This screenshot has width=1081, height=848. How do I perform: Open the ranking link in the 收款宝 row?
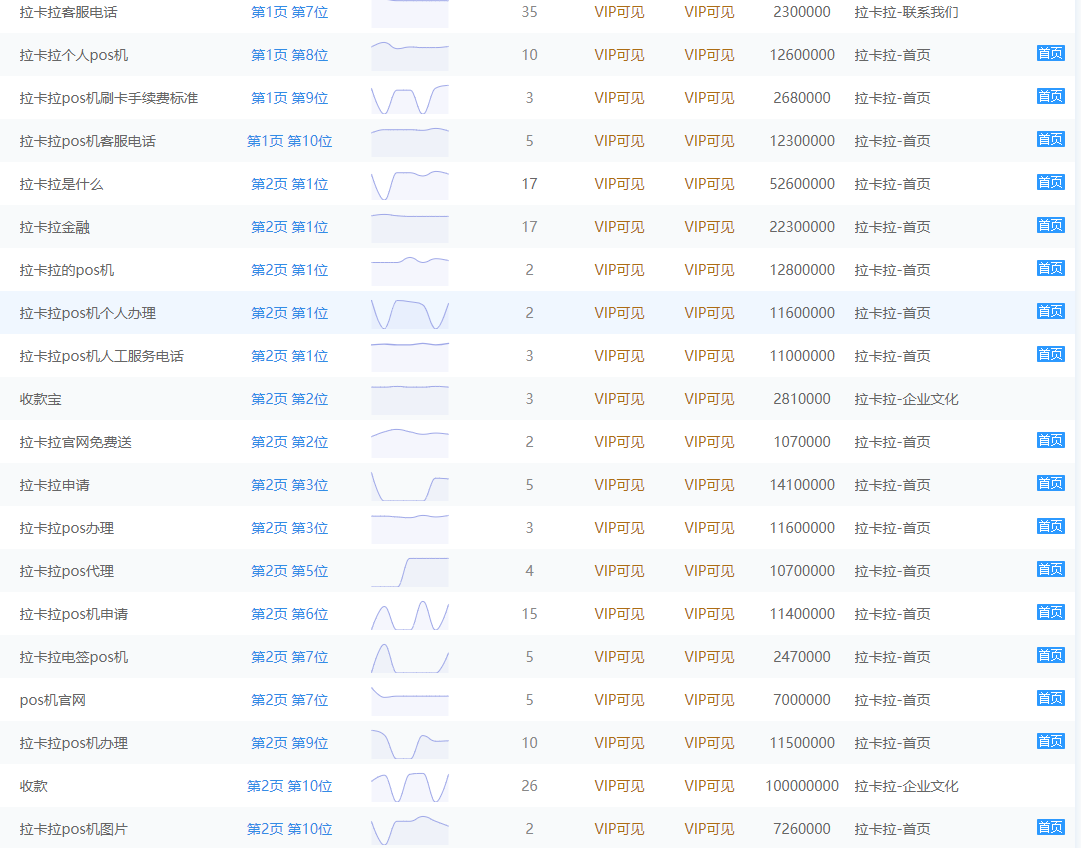tap(290, 399)
